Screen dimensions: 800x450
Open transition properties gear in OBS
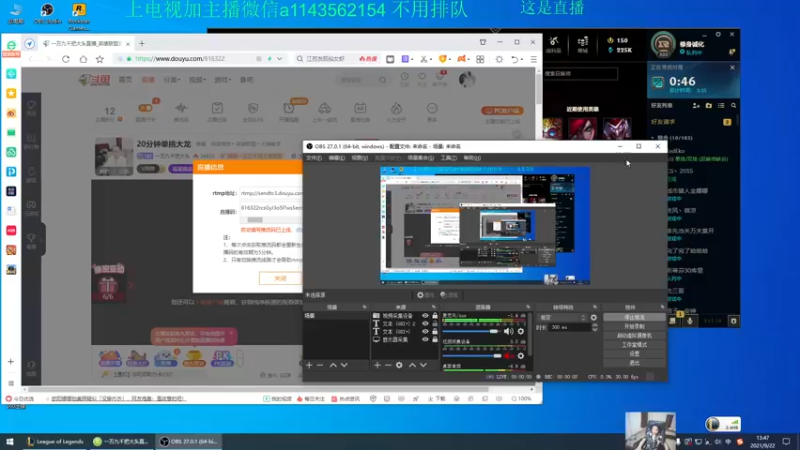[x=593, y=317]
